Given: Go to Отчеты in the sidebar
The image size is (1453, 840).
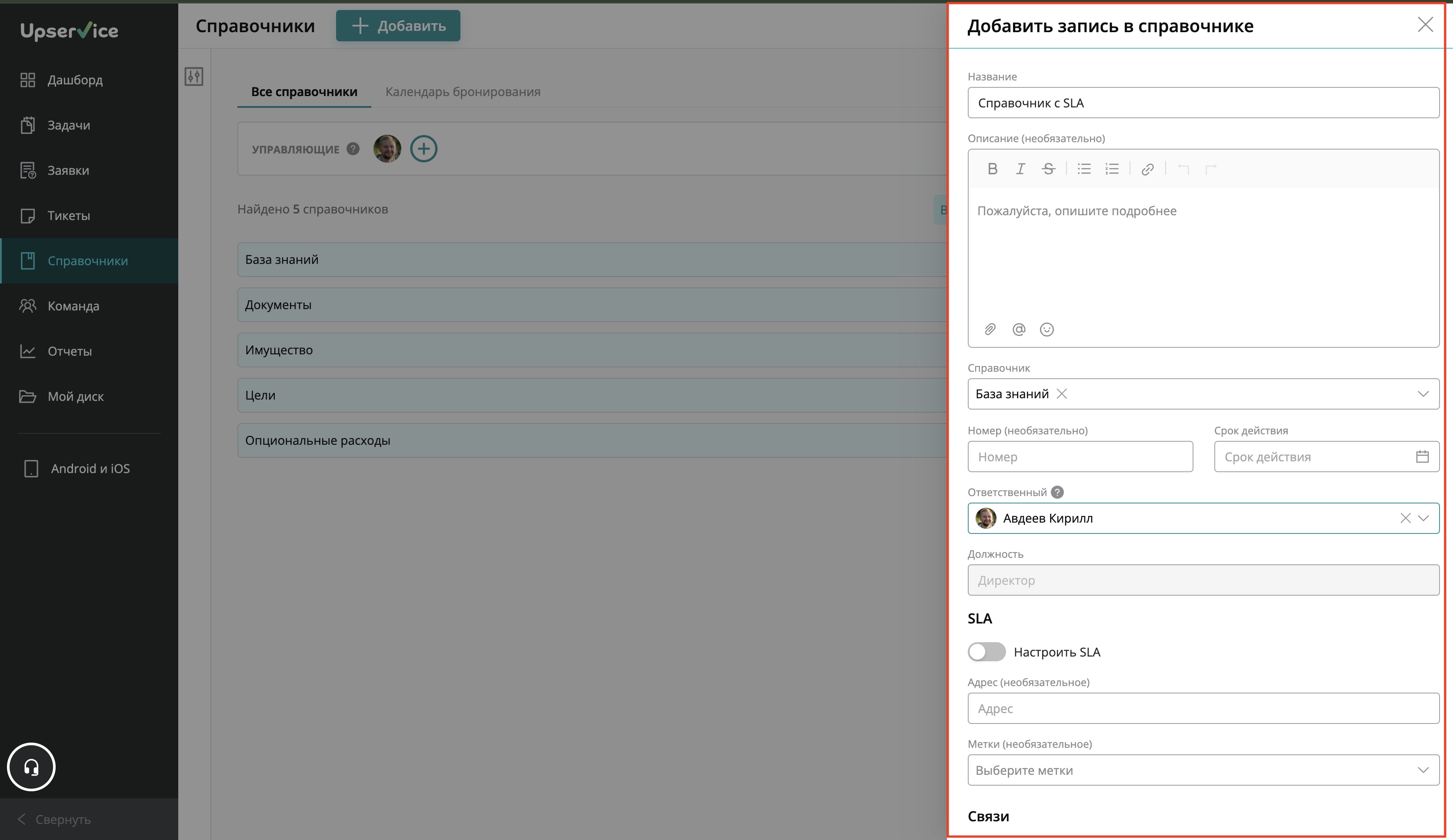Looking at the screenshot, I should click(x=69, y=351).
